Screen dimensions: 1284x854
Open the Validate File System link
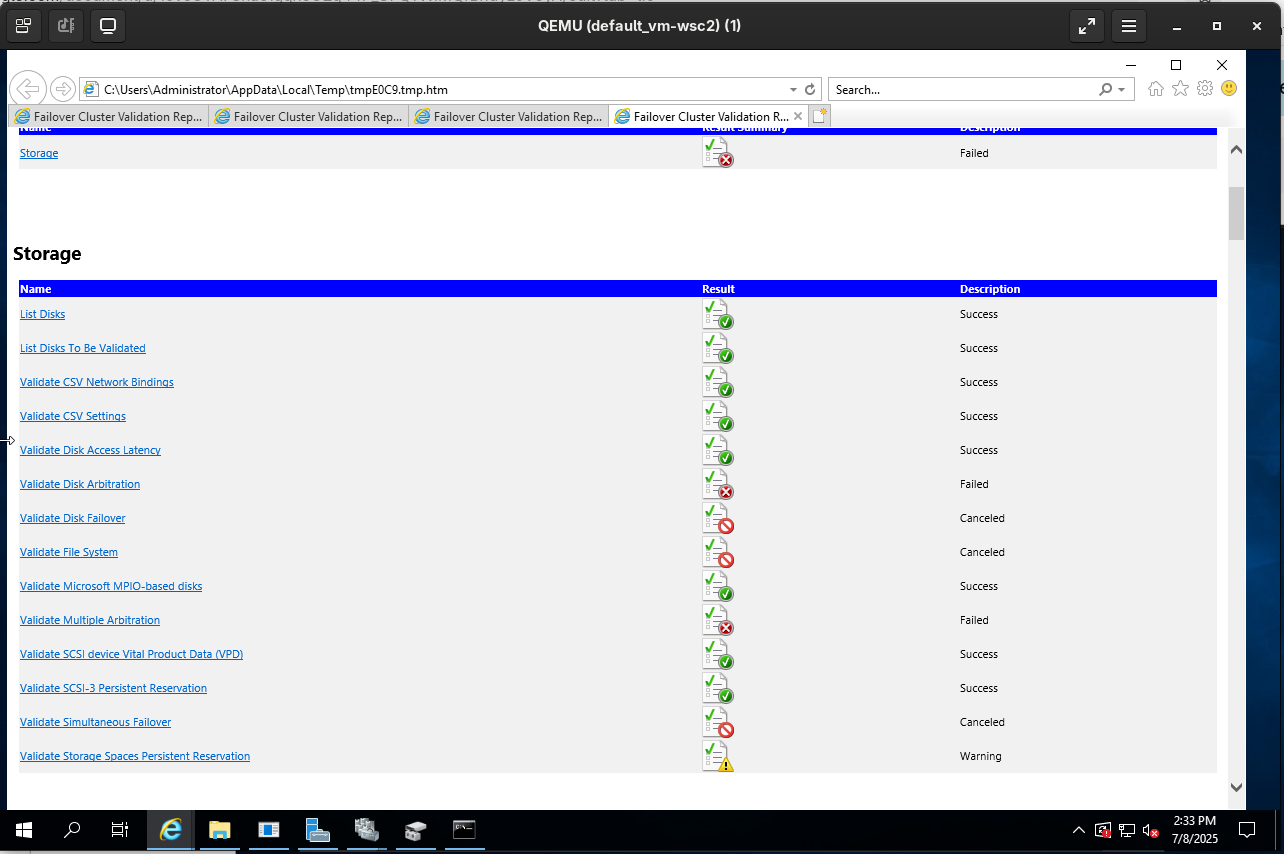pos(69,552)
